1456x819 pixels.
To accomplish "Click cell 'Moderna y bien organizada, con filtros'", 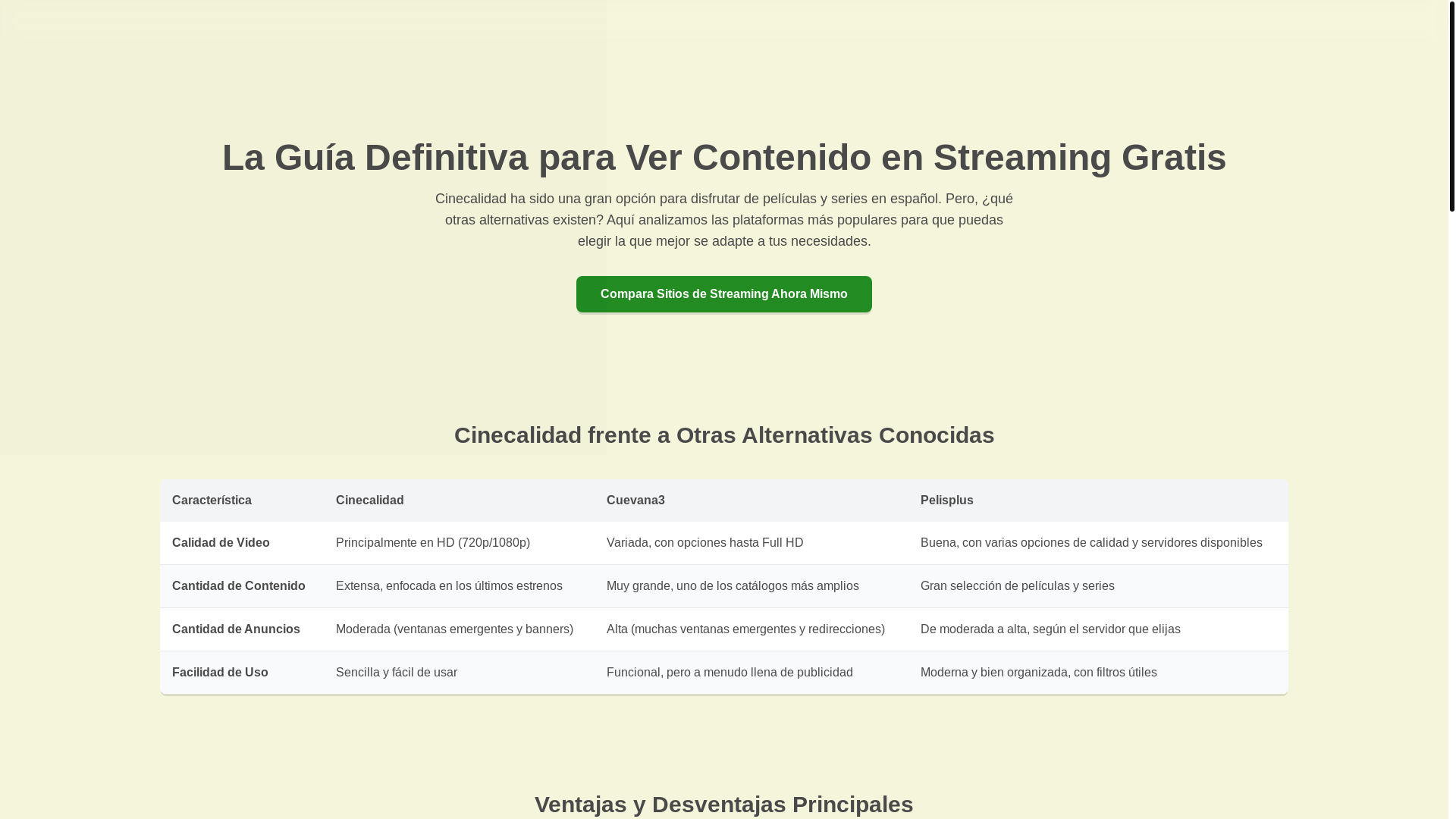I will tap(1098, 673).
